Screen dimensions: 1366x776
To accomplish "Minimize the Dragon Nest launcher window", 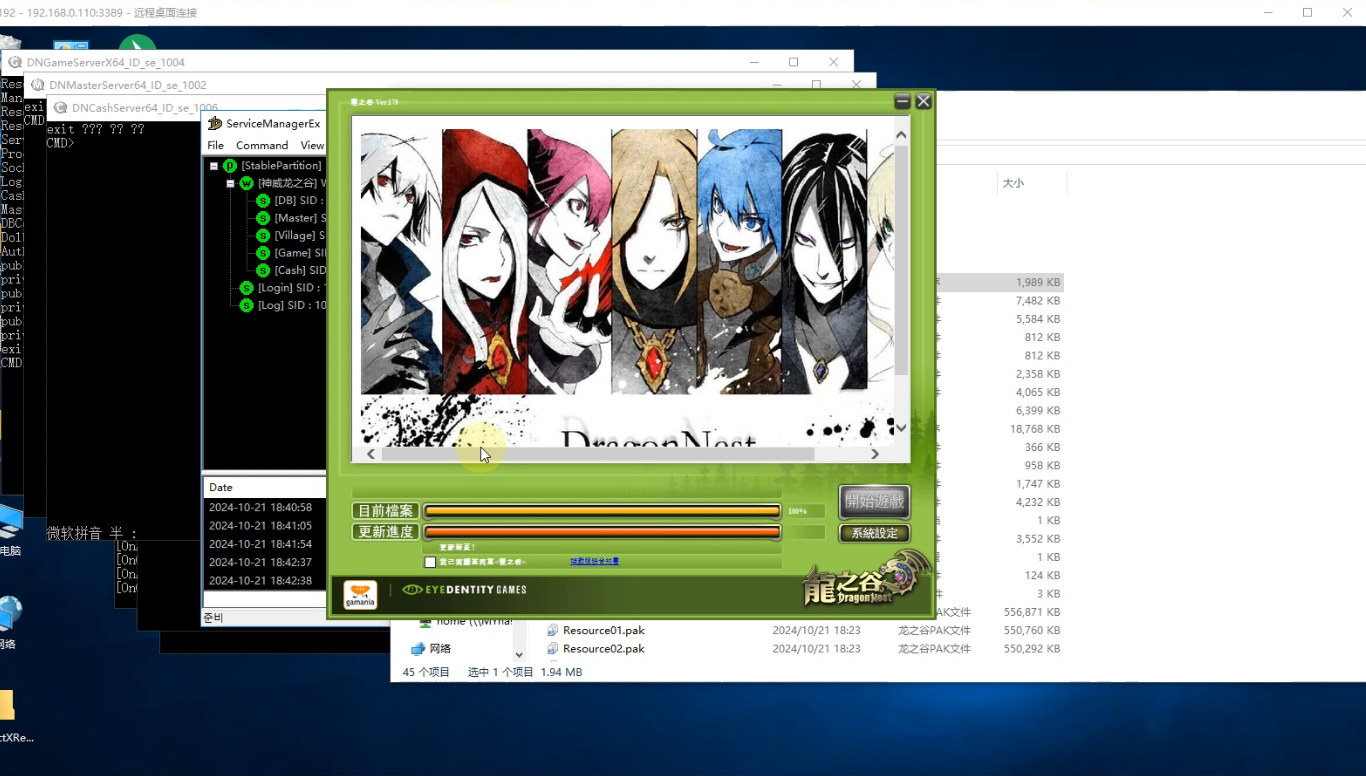I will coord(902,101).
